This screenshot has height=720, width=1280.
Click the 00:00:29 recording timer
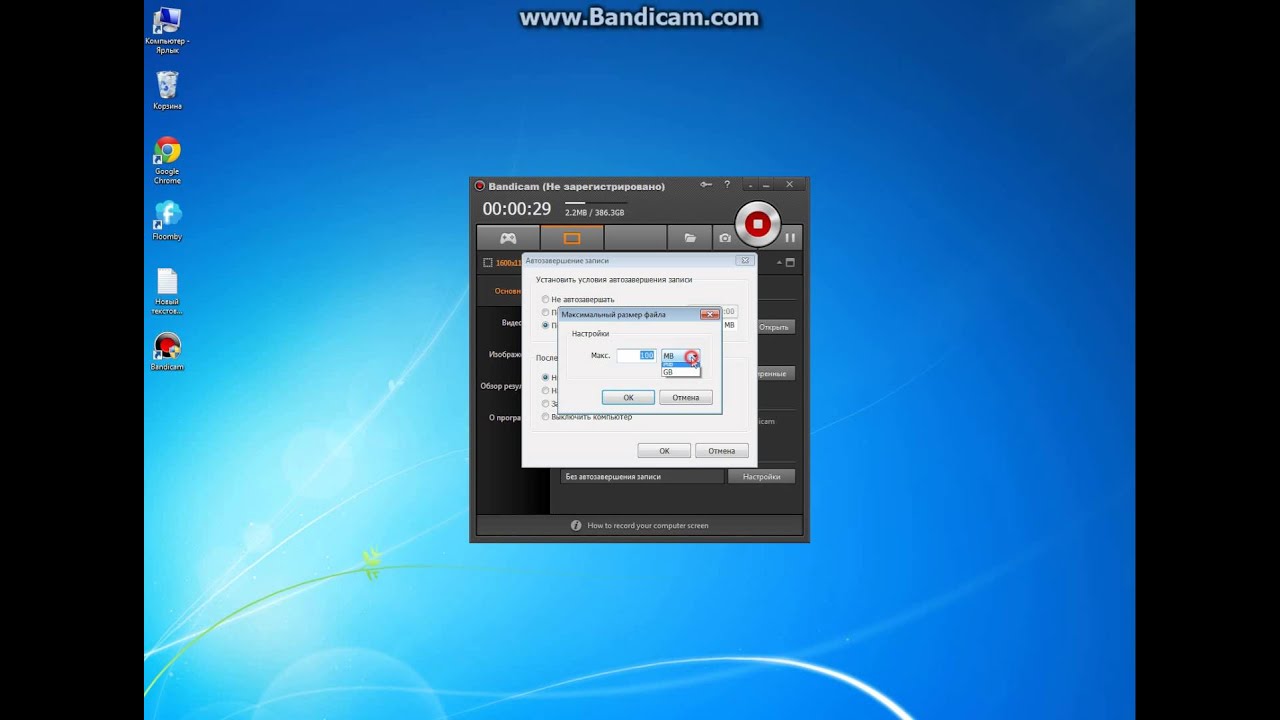point(517,209)
